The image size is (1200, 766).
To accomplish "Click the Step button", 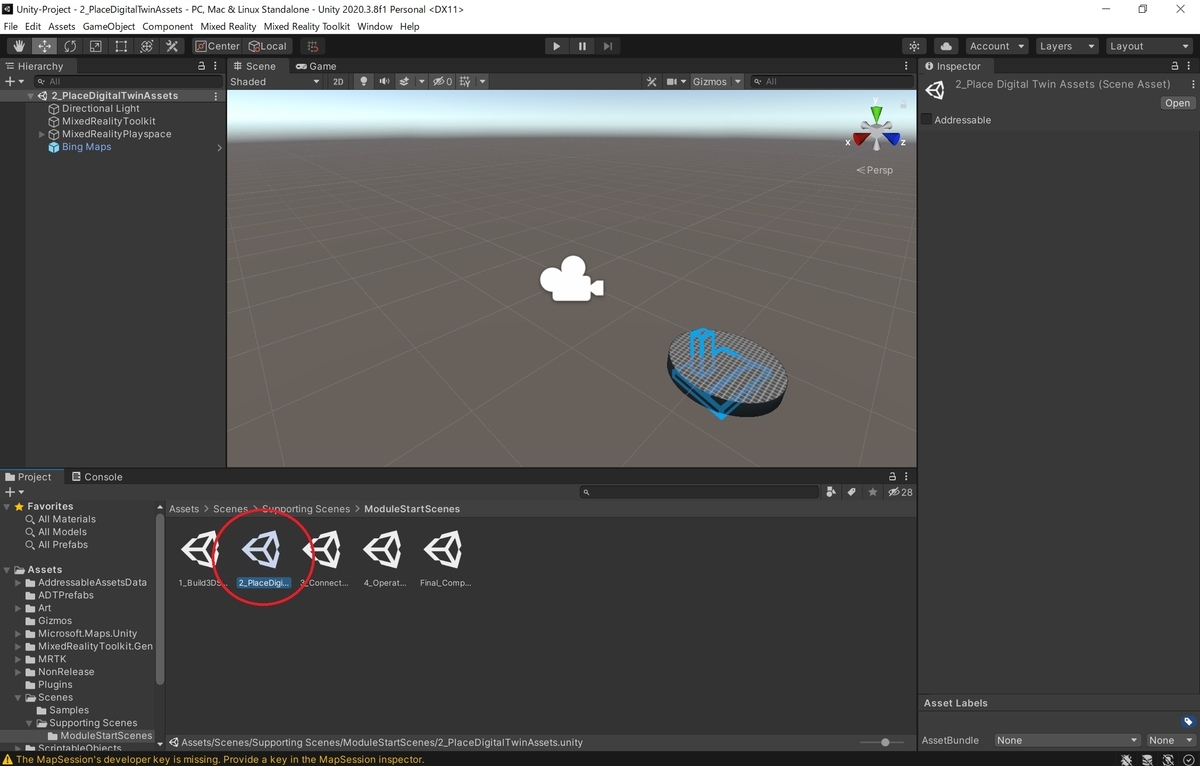I will pyautogui.click(x=608, y=46).
